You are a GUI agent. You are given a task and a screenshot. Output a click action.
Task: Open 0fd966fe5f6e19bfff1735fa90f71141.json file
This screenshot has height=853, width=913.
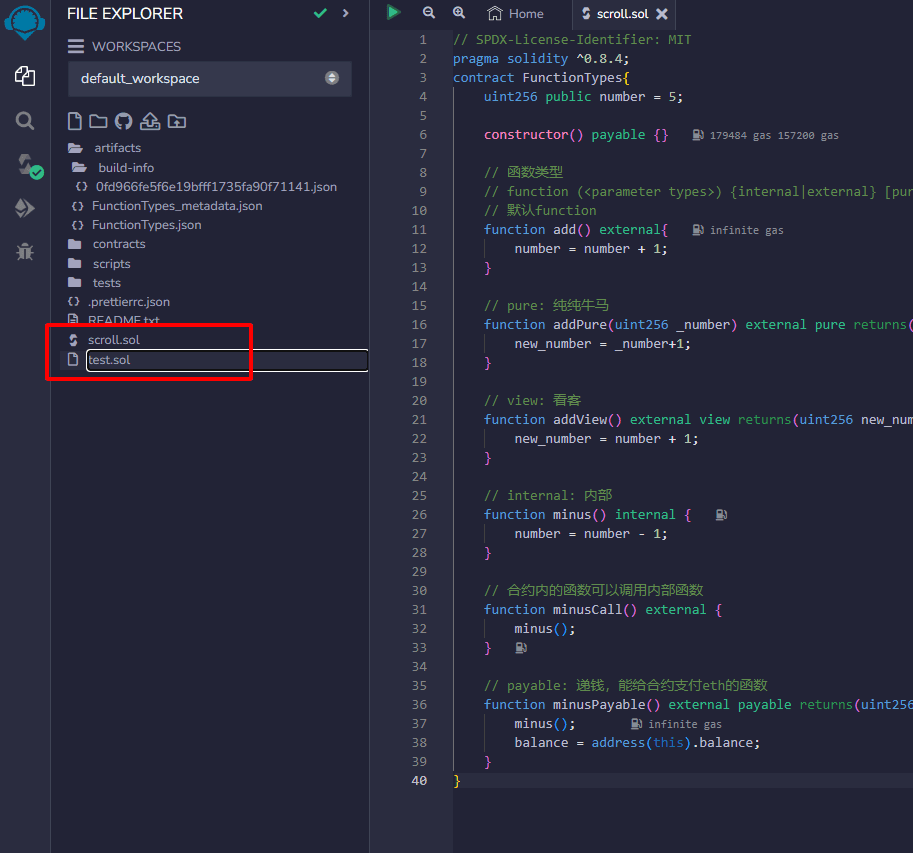pos(216,187)
